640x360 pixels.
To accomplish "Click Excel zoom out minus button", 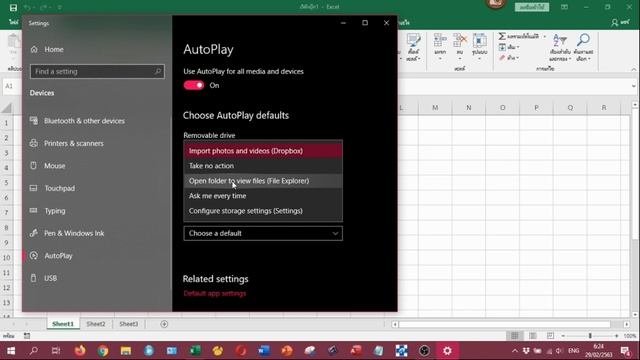I will click(x=563, y=336).
